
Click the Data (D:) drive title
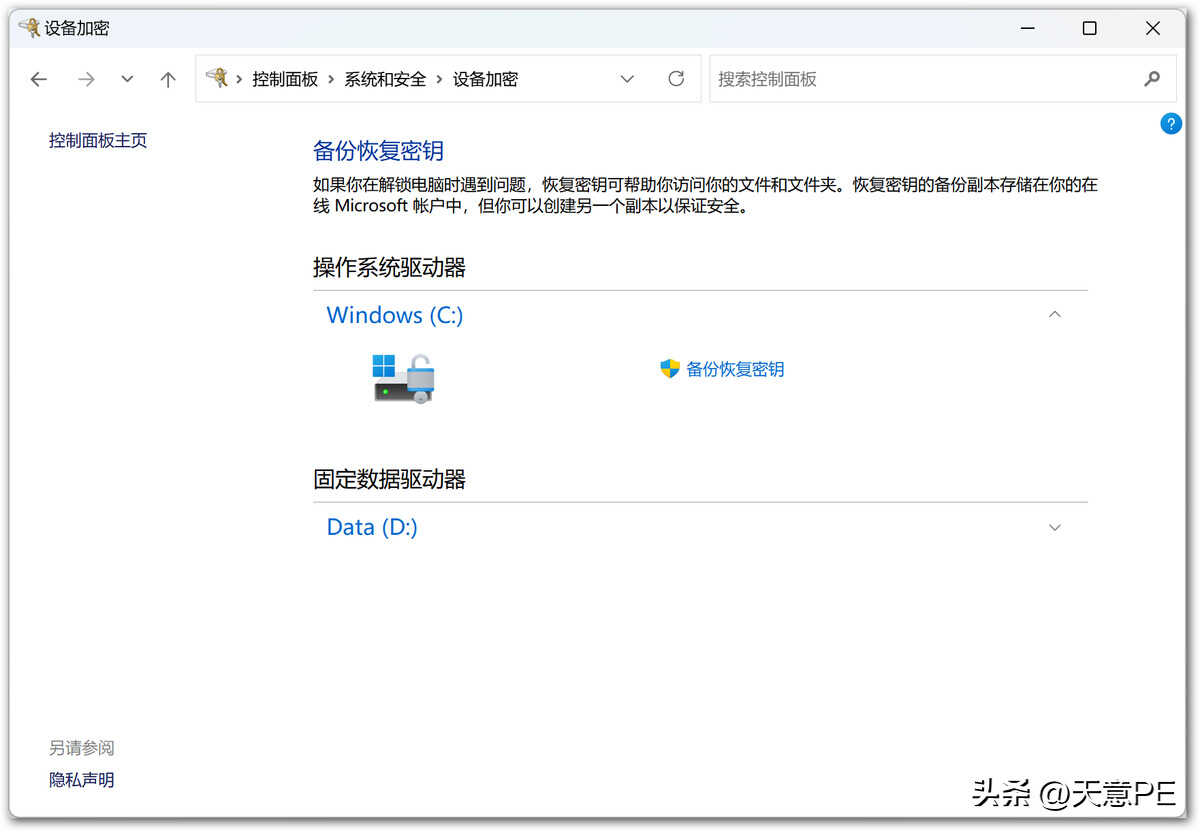pyautogui.click(x=372, y=527)
